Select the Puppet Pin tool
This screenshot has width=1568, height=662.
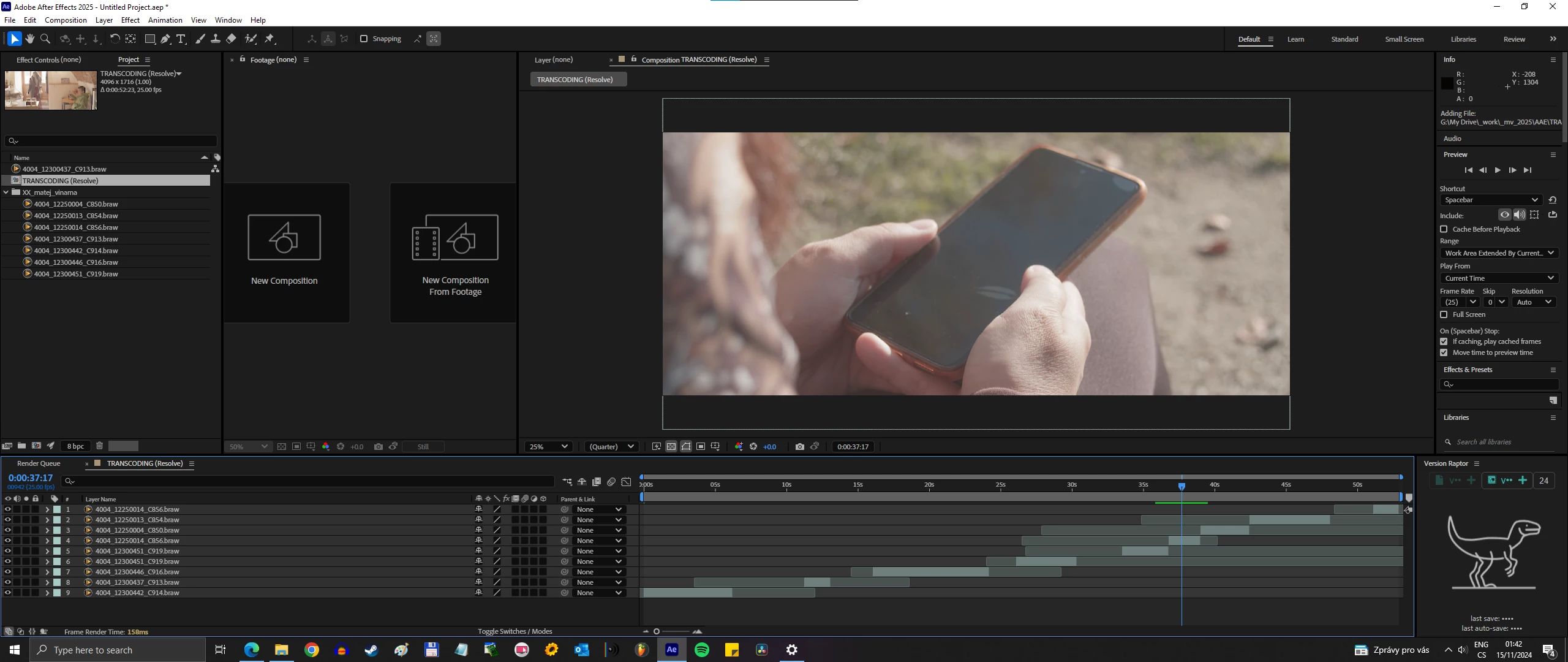[x=269, y=39]
